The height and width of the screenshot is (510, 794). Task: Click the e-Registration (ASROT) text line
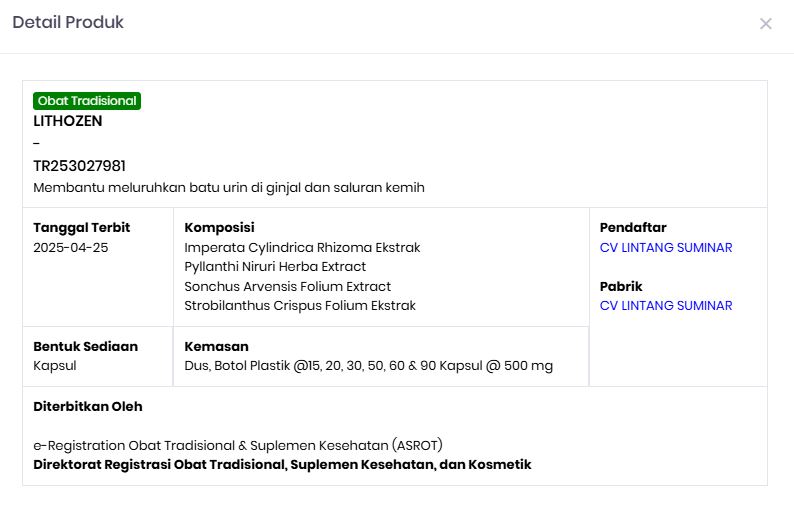pos(238,445)
